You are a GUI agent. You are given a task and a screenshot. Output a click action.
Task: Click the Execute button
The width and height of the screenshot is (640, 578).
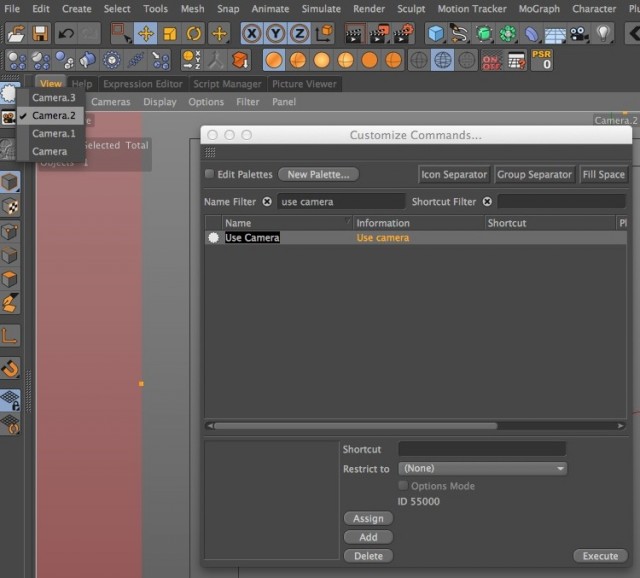click(x=600, y=556)
